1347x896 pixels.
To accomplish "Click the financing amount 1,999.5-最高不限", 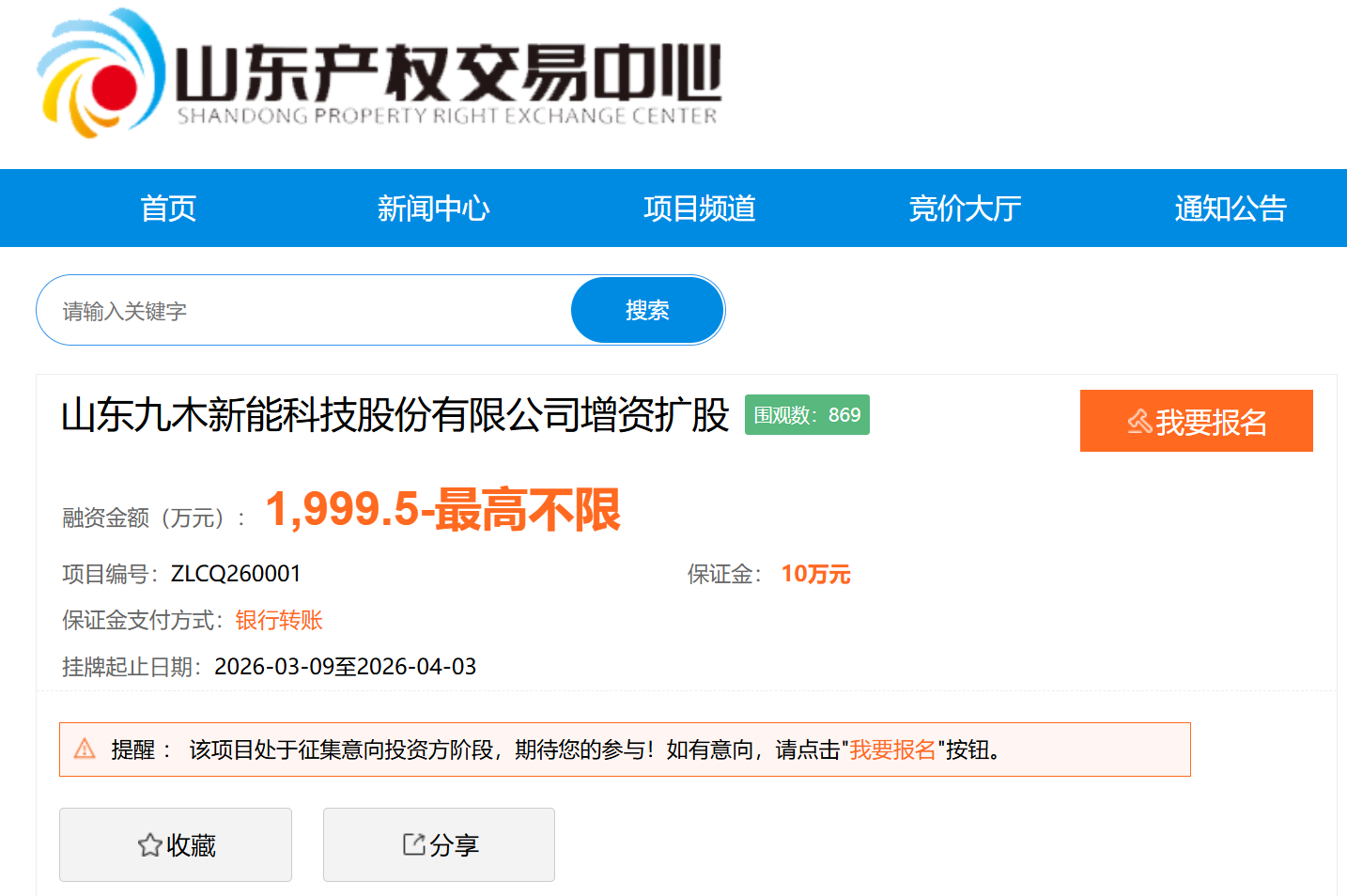I will [x=442, y=510].
